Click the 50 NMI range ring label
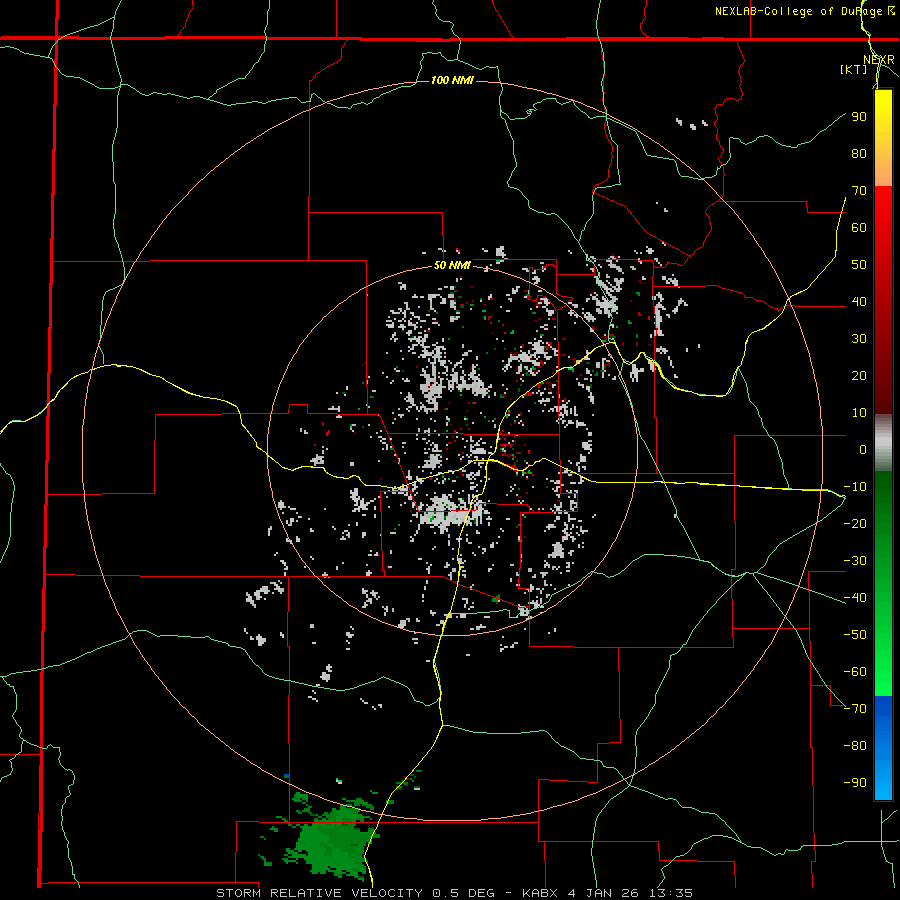 click(x=452, y=265)
